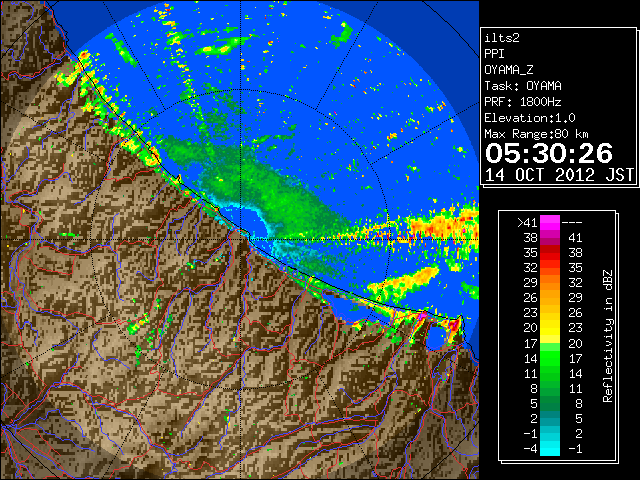Click the "14 OCT 2012 JST" date

pyautogui.click(x=559, y=175)
